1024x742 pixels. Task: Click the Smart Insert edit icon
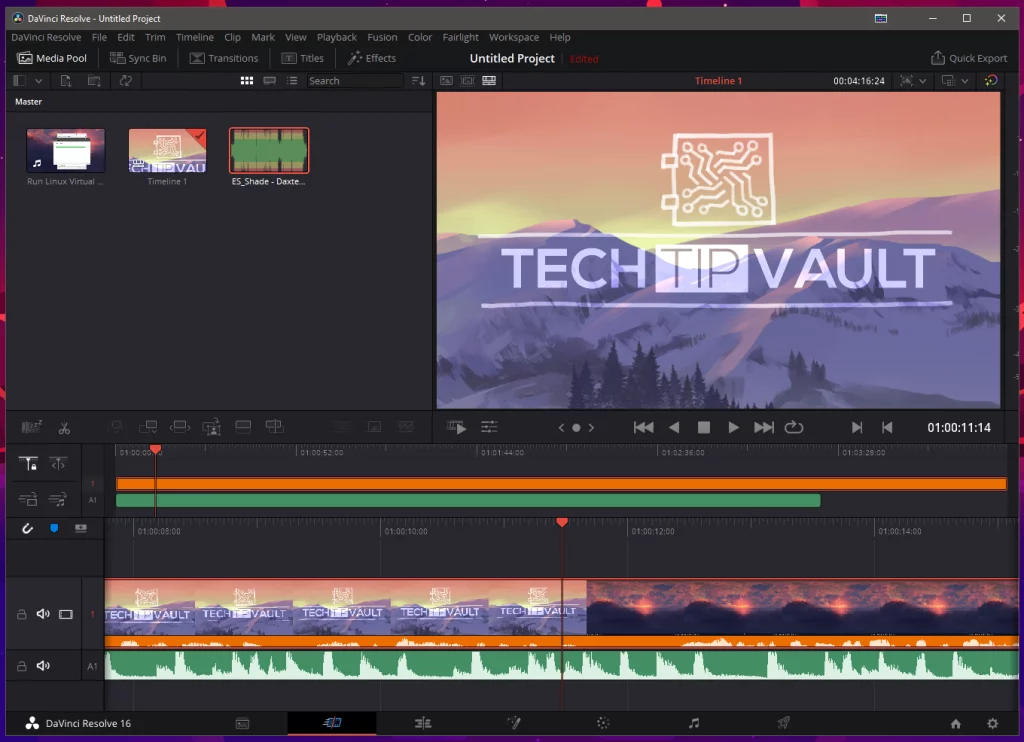coord(116,427)
